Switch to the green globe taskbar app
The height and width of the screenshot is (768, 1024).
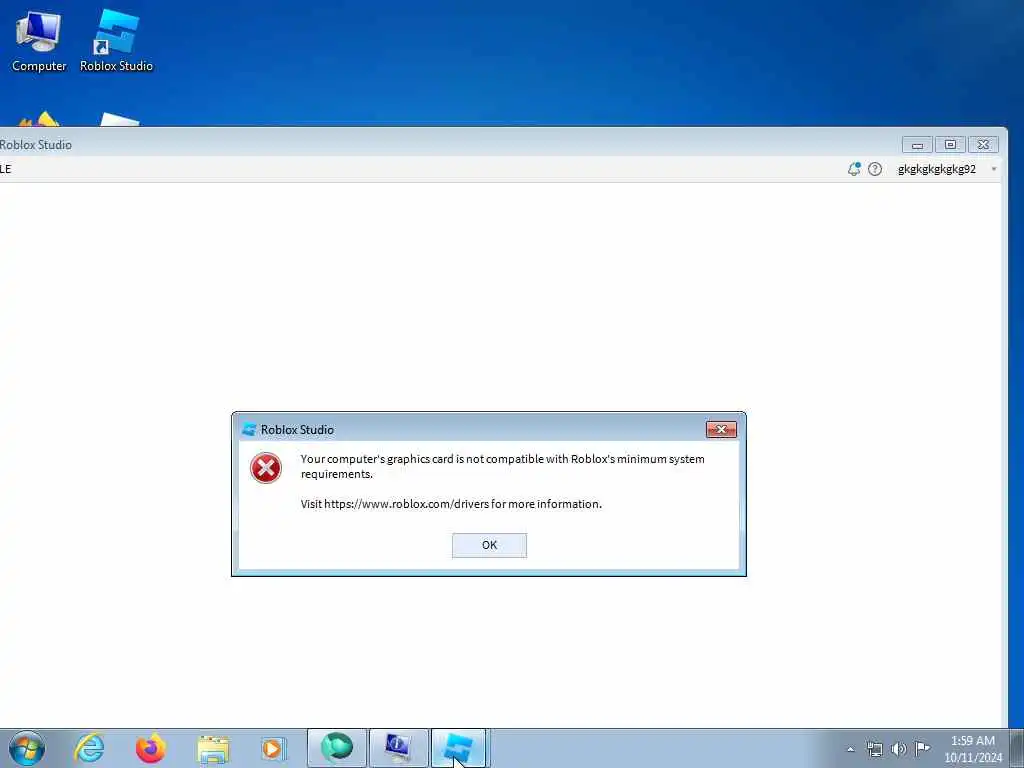336,748
